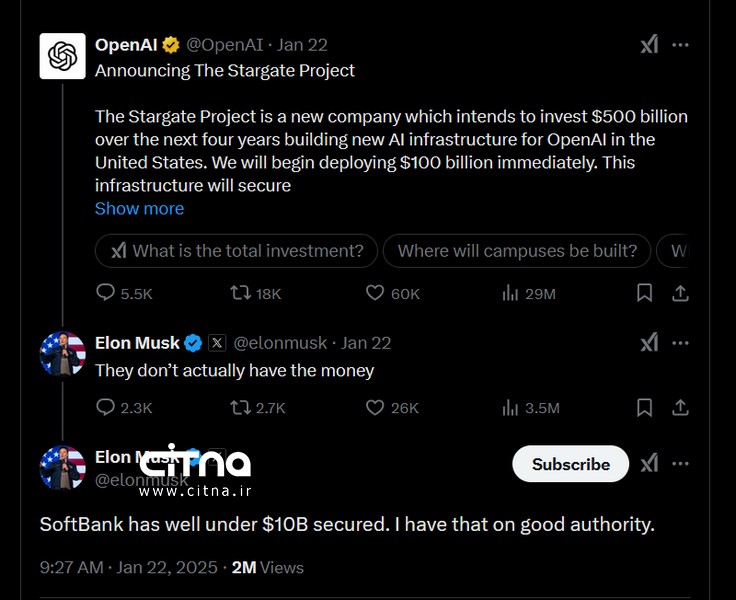Like the OpenAI Stargate post
Viewport: 736px width, 600px height.
[x=375, y=293]
